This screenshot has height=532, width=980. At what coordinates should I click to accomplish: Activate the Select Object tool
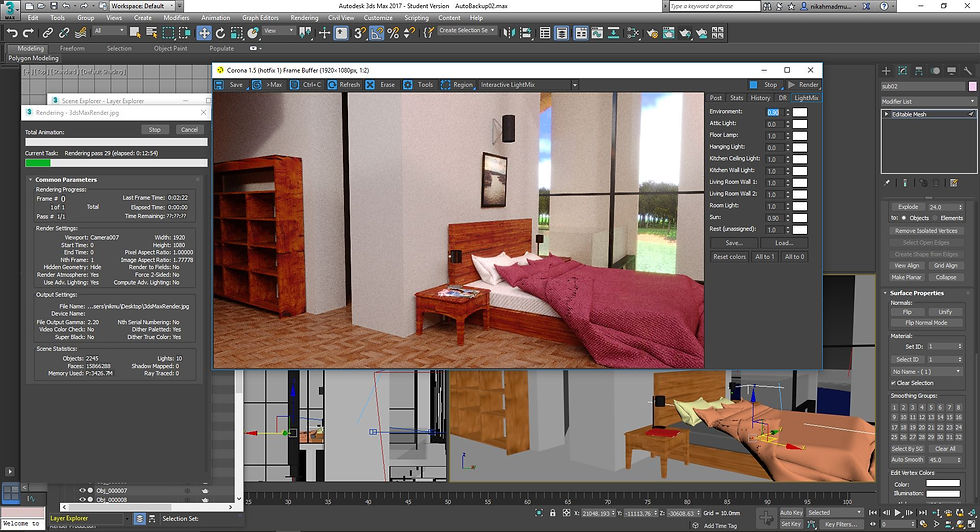(135, 33)
